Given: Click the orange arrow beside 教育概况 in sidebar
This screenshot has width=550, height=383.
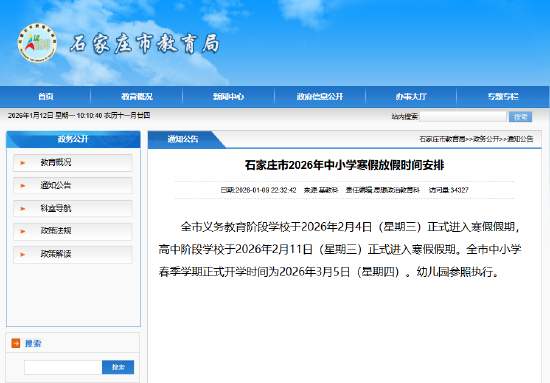Looking at the screenshot, I should [x=23, y=163].
